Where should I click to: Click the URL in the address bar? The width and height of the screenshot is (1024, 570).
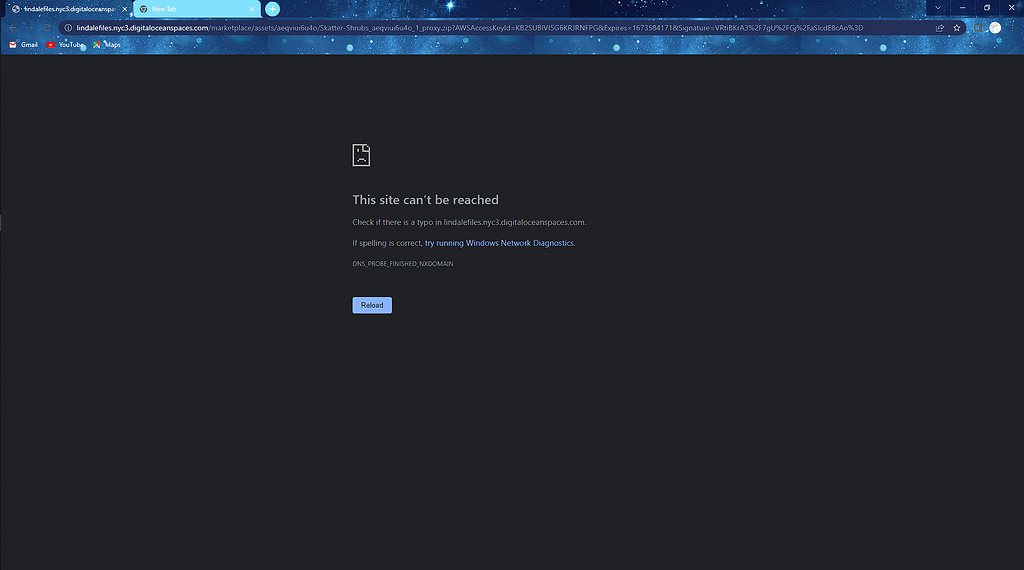tap(470, 28)
